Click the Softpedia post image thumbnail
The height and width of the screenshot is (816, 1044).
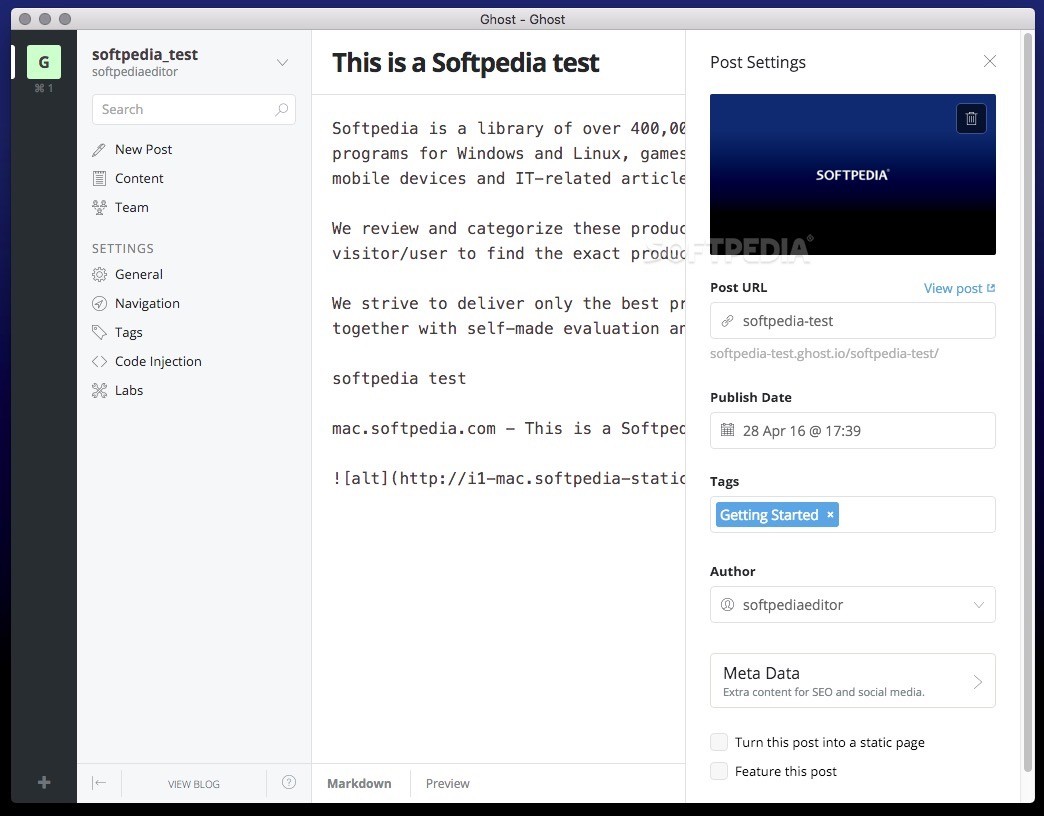(853, 174)
